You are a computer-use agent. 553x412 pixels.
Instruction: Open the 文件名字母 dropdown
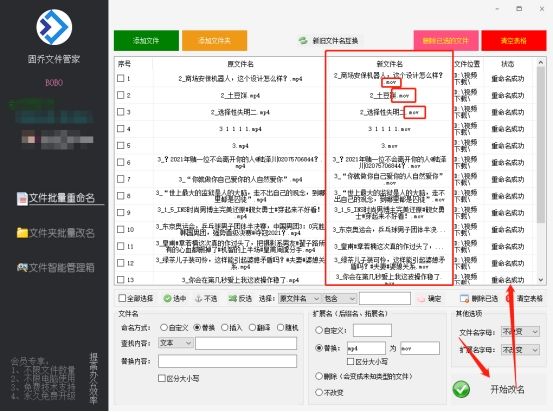(x=520, y=332)
